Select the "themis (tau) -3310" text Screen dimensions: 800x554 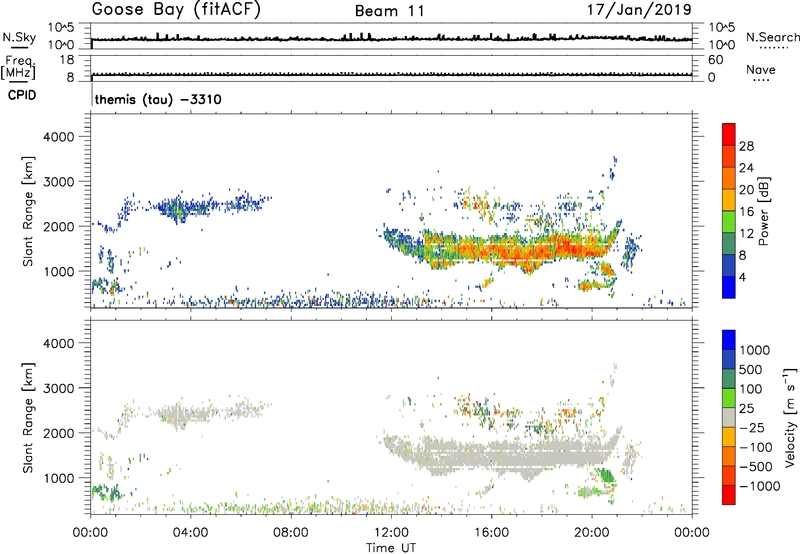(158, 99)
